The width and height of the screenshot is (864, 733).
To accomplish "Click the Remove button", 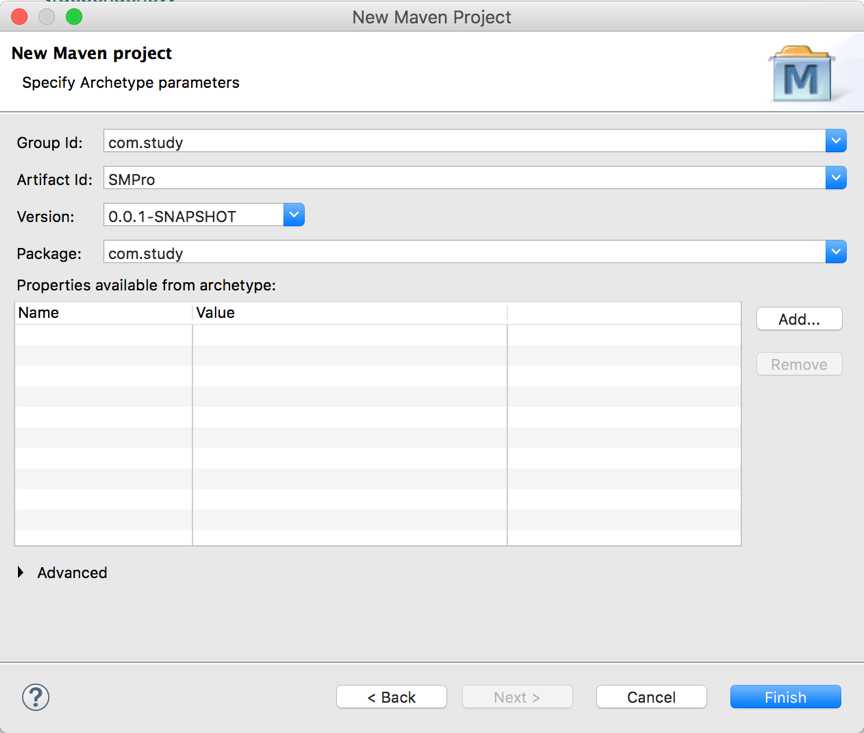I will (799, 364).
